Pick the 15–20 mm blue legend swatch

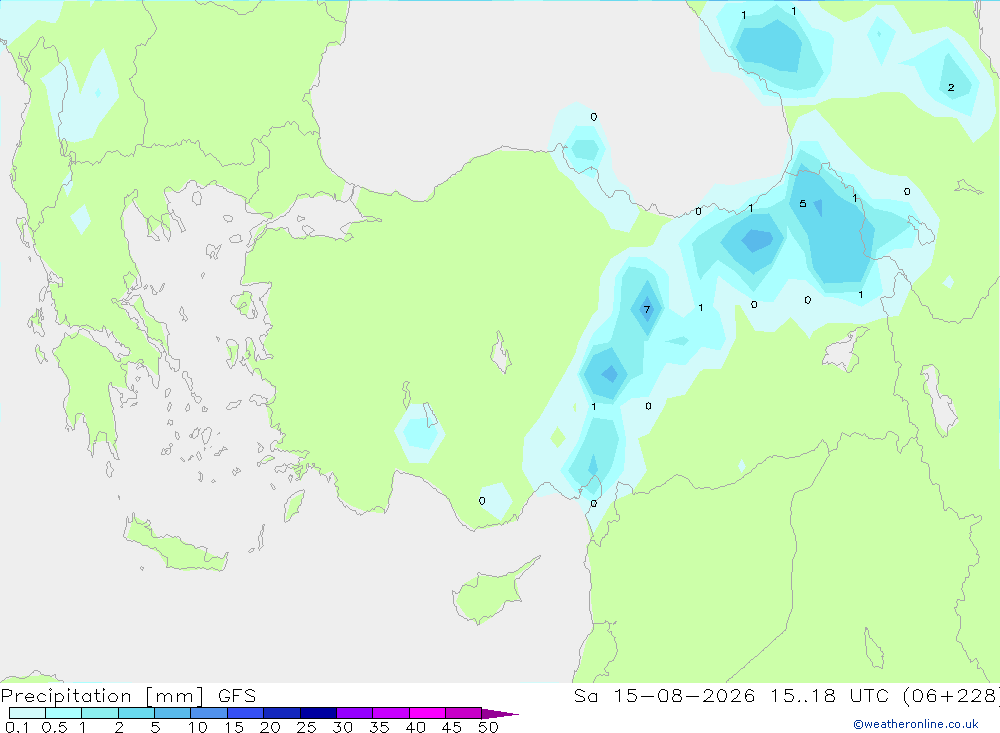(246, 713)
